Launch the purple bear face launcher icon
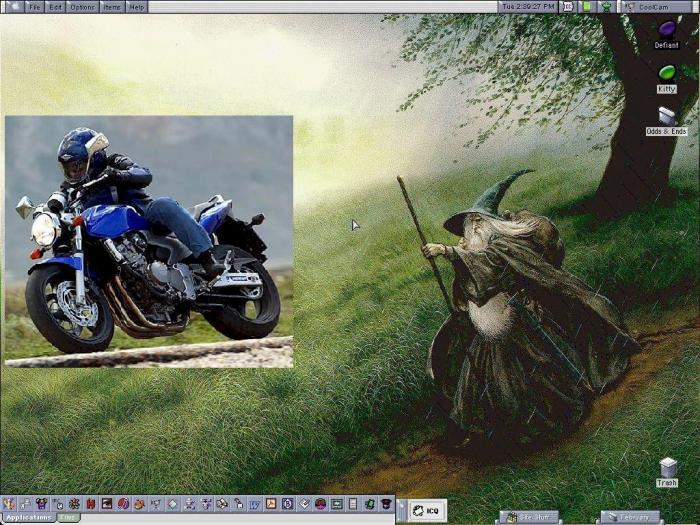 point(42,504)
